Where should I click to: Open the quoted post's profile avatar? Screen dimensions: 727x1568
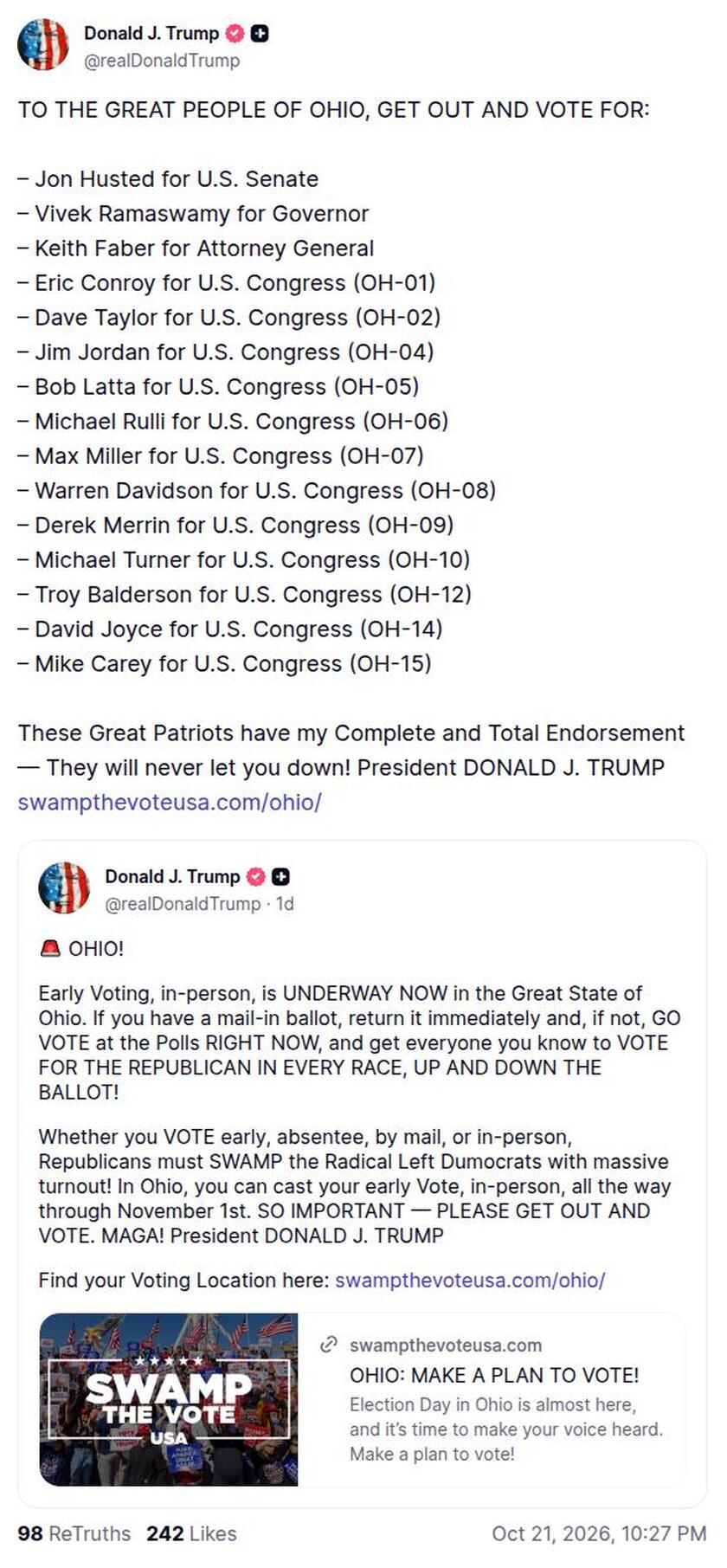[64, 887]
